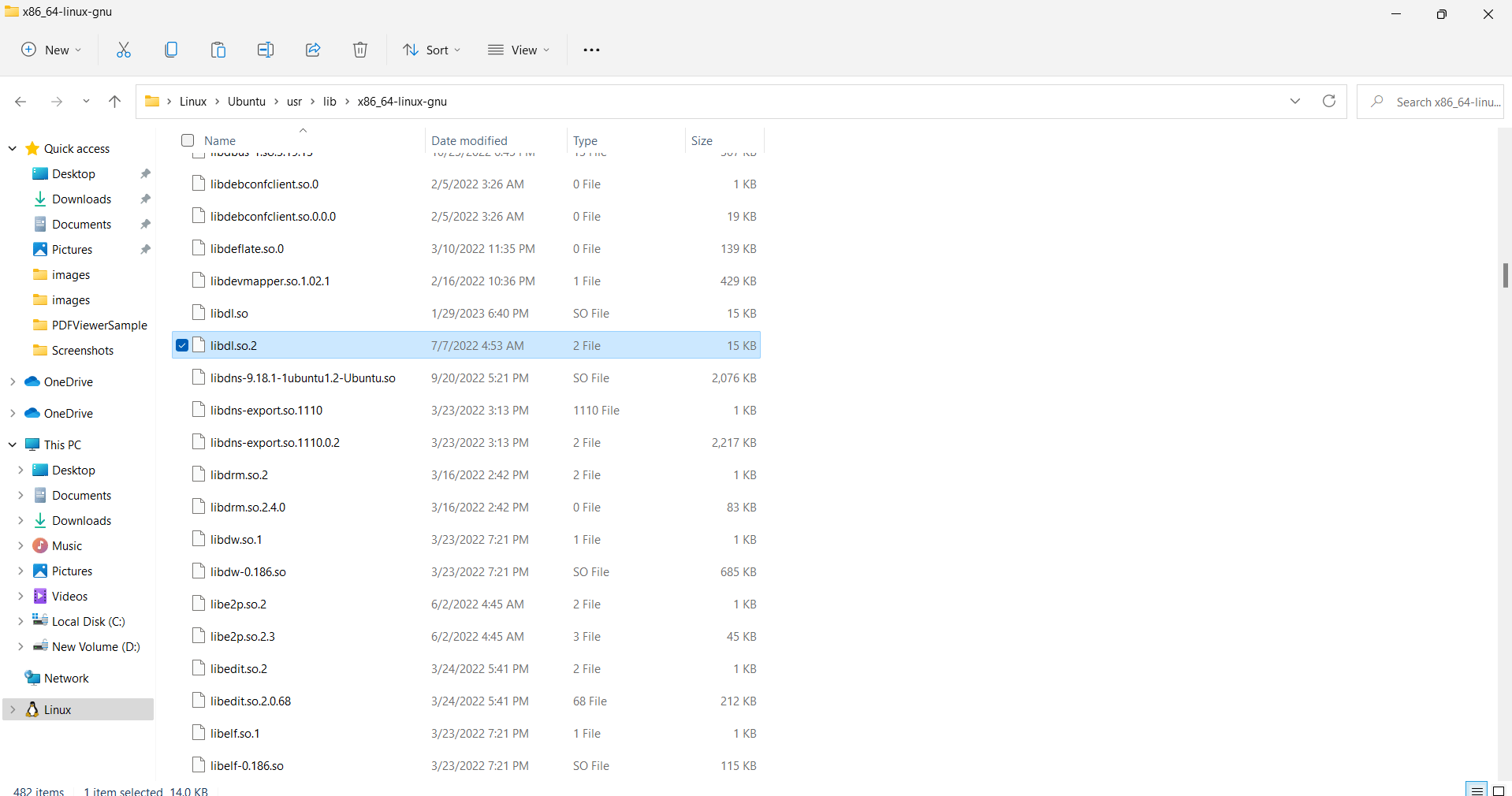
Task: Open the Sort dropdown menu
Action: tap(431, 50)
